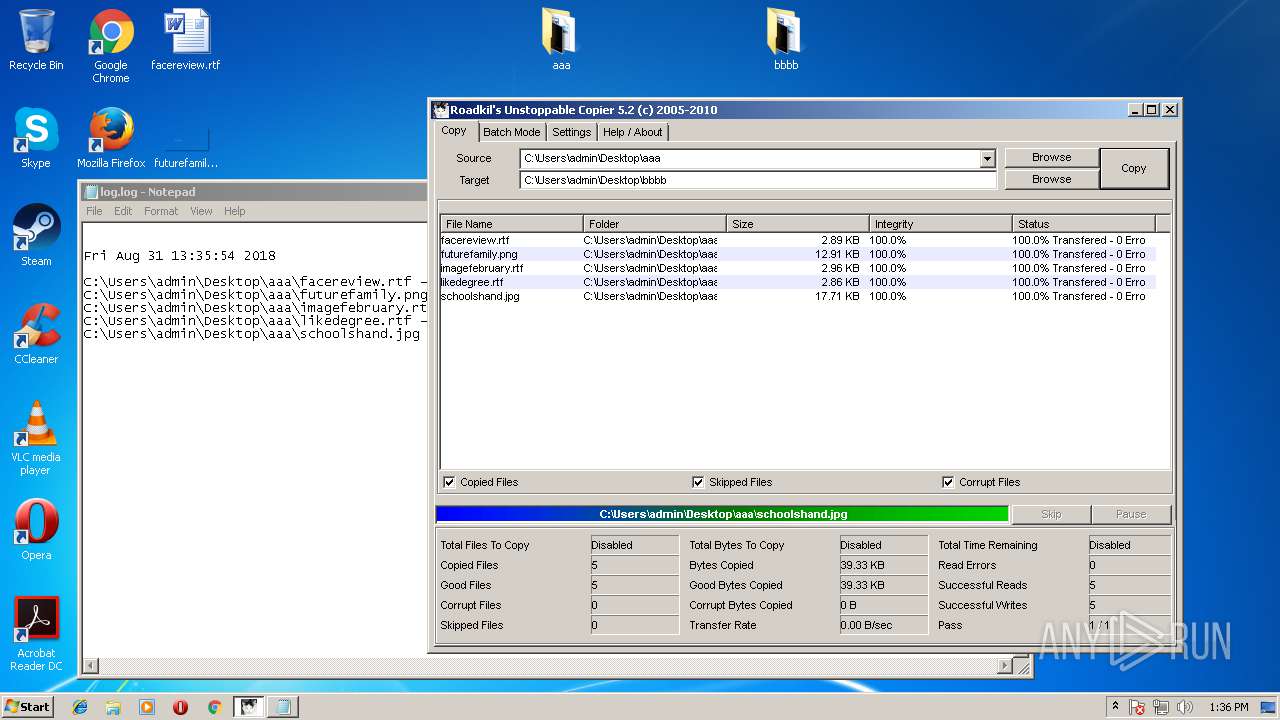Click the Skip button
The image size is (1280, 720).
(x=1051, y=514)
